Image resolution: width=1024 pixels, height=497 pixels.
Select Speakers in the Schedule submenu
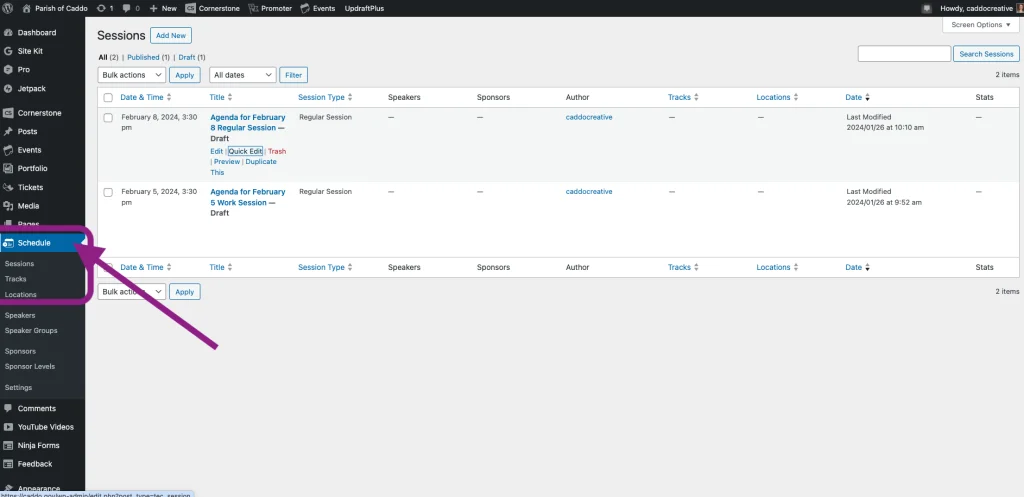point(20,315)
